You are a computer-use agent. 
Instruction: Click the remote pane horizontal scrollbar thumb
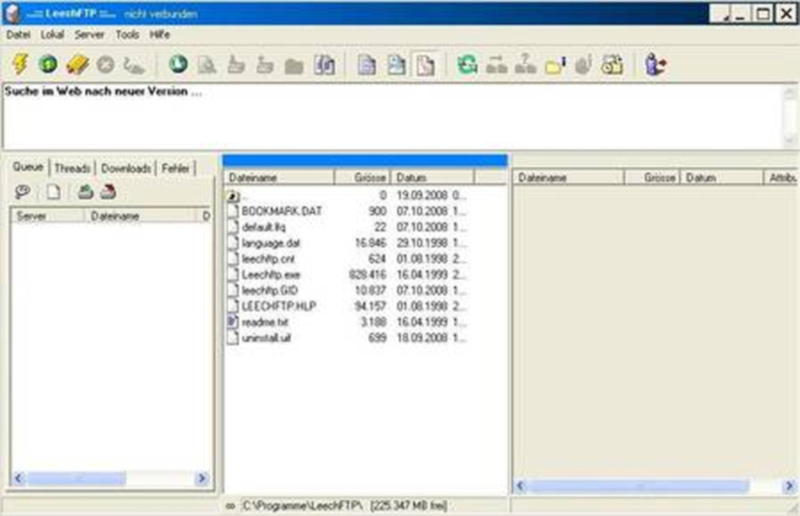pos(638,485)
